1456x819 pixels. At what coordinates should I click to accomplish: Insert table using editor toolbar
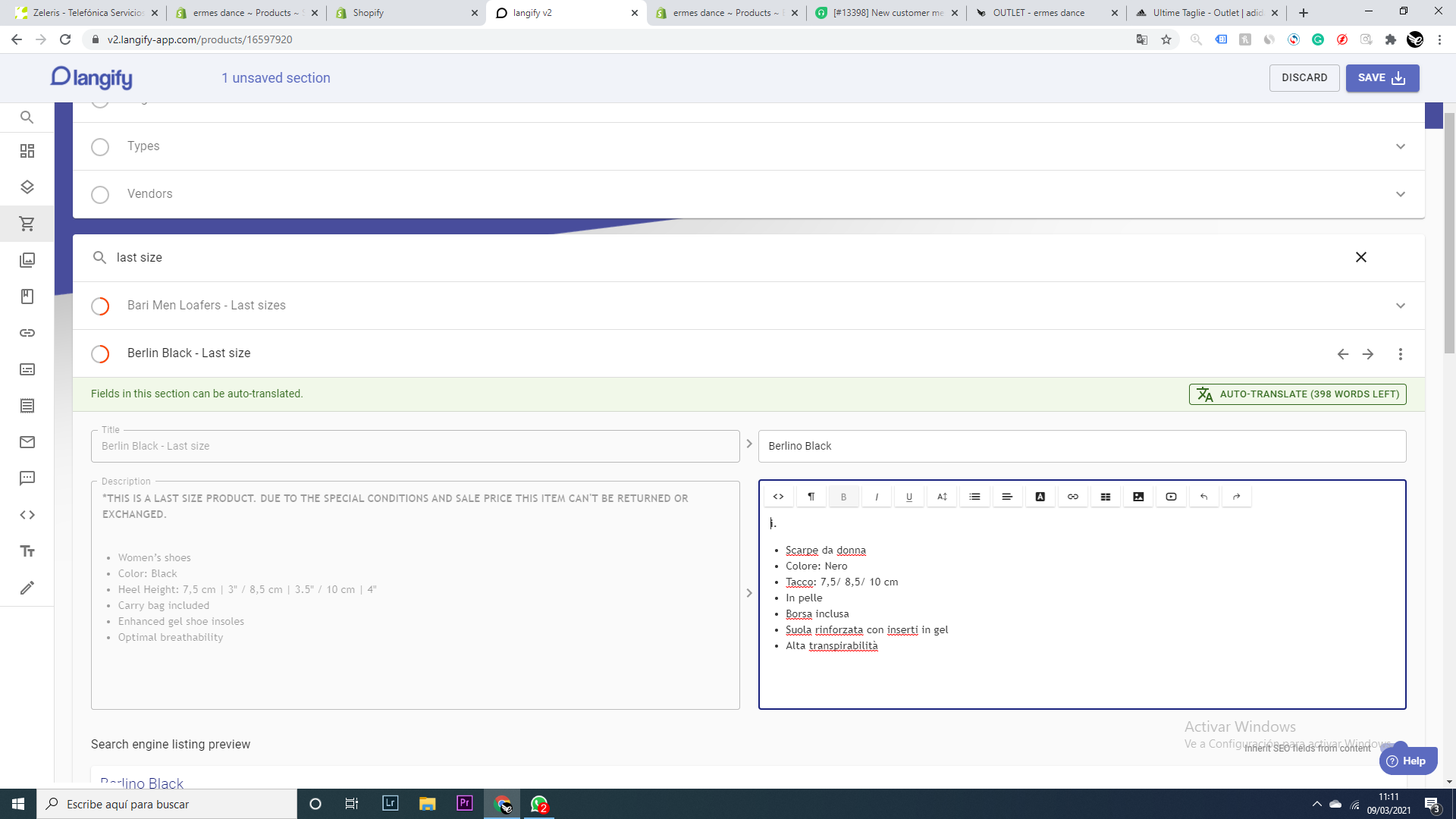click(1106, 497)
